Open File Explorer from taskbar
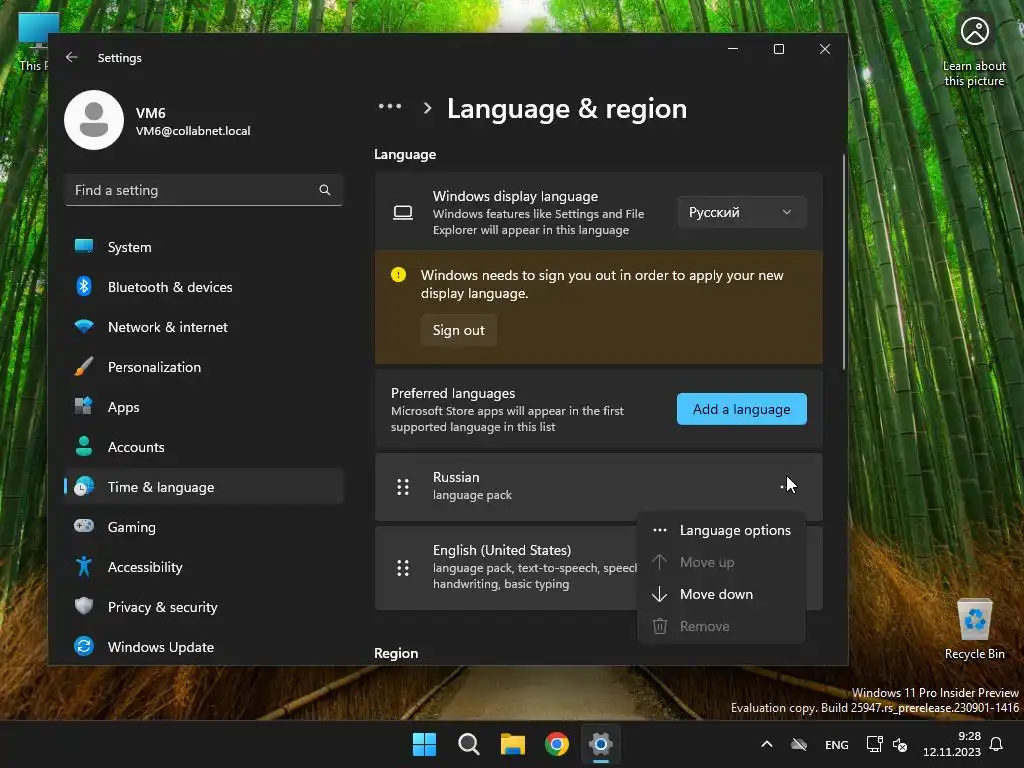1024x768 pixels. [x=513, y=744]
